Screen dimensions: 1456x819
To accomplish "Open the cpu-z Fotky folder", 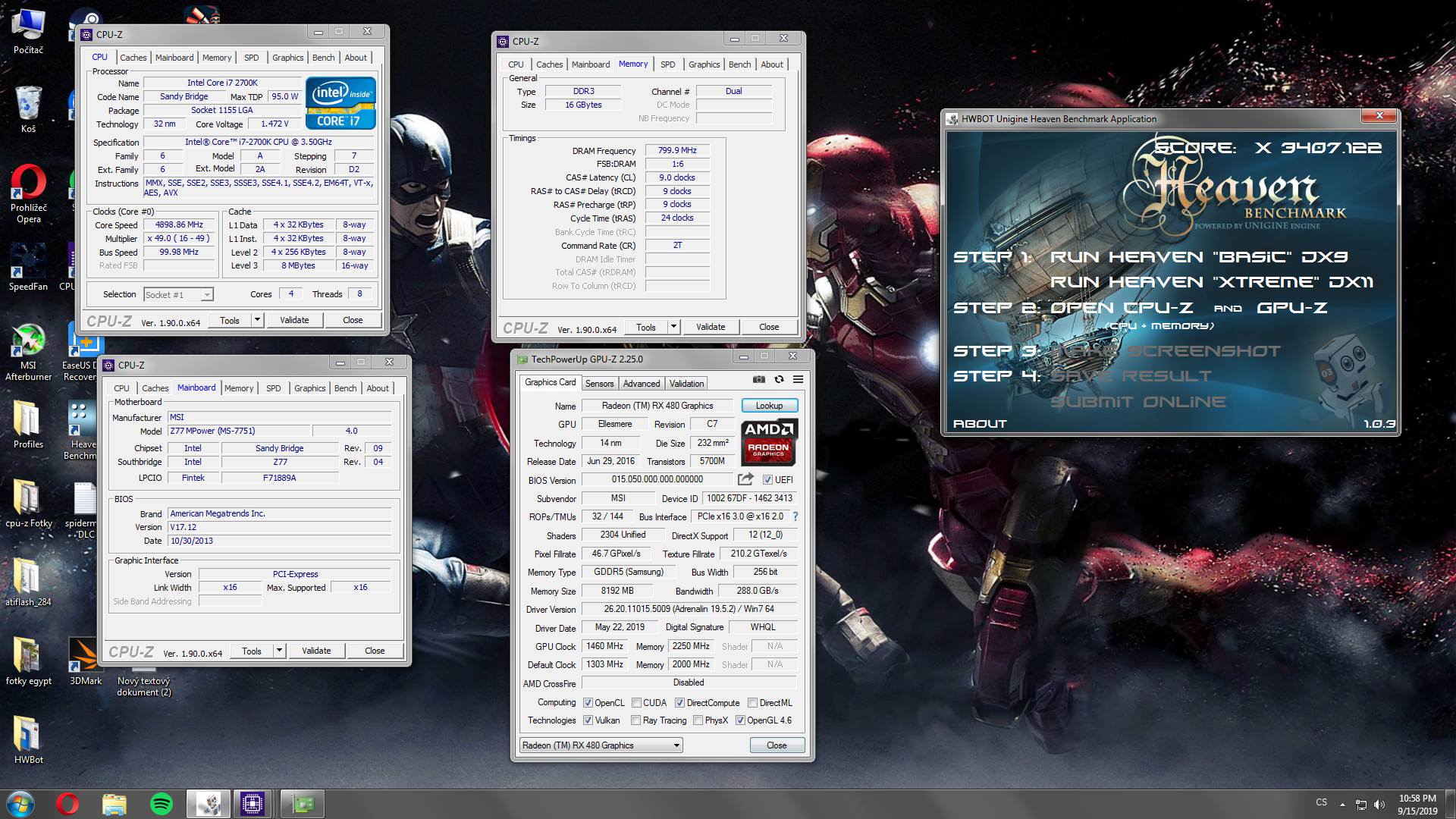I will [28, 504].
